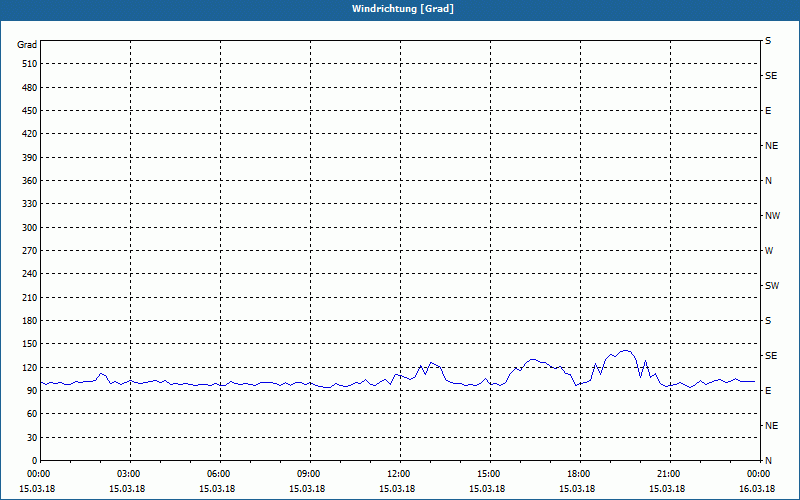Select the 210 y-axis value

tap(30, 297)
